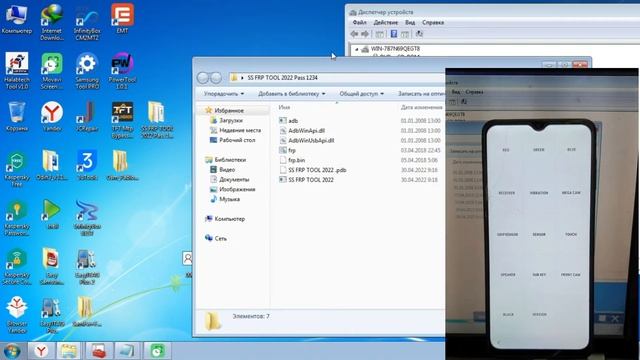Launch Movavi Screen recorder shortcut
640x360 pixels.
pyautogui.click(x=51, y=71)
